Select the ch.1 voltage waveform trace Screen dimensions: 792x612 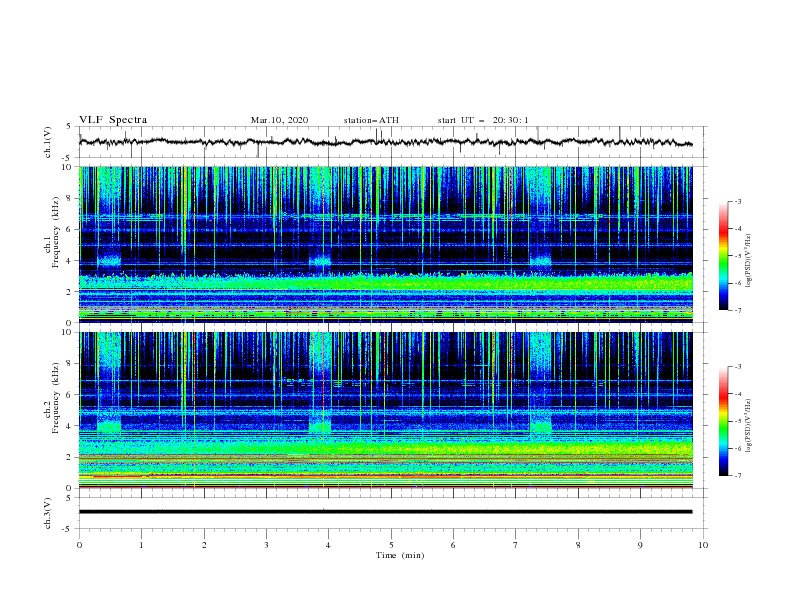[x=385, y=142]
